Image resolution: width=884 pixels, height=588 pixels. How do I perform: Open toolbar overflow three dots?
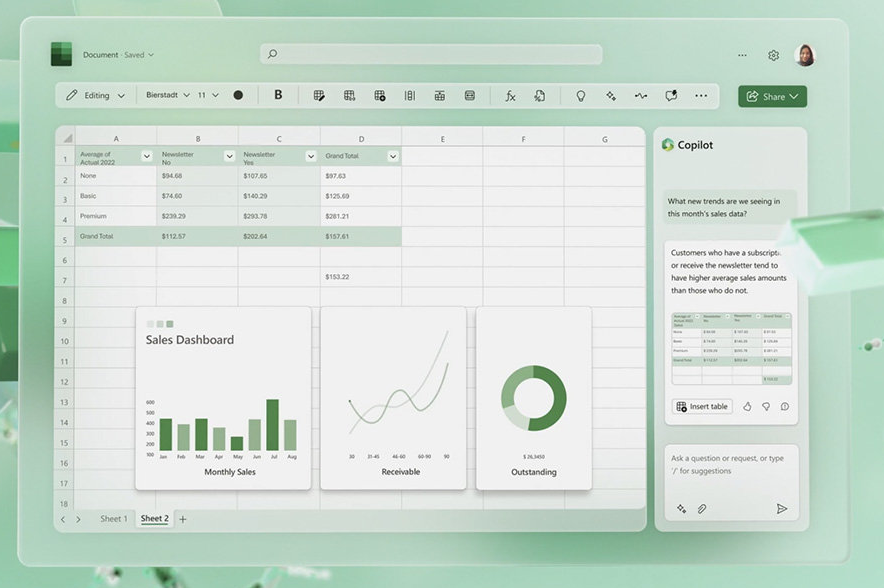click(701, 96)
